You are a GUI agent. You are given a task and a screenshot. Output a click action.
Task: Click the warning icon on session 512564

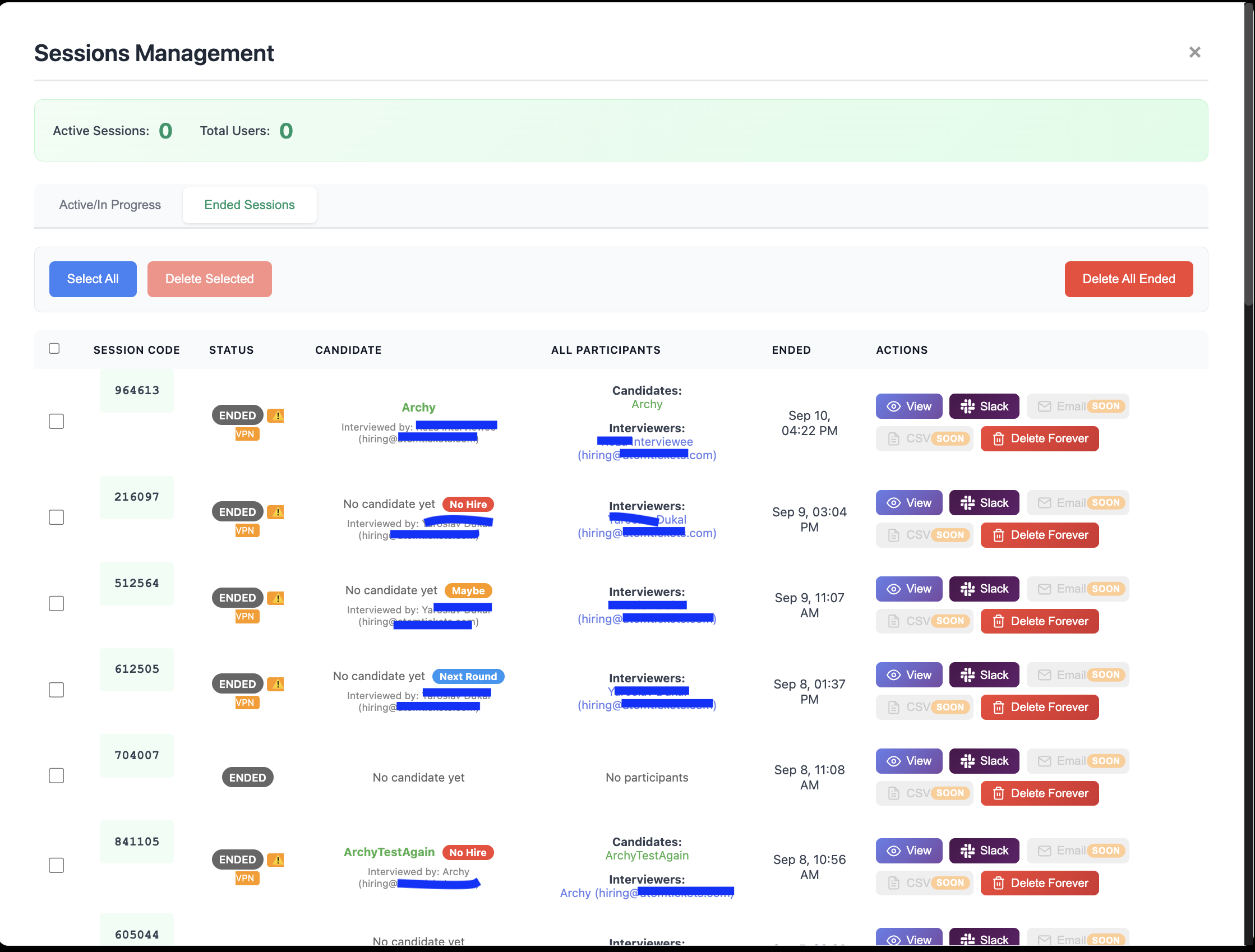276,598
